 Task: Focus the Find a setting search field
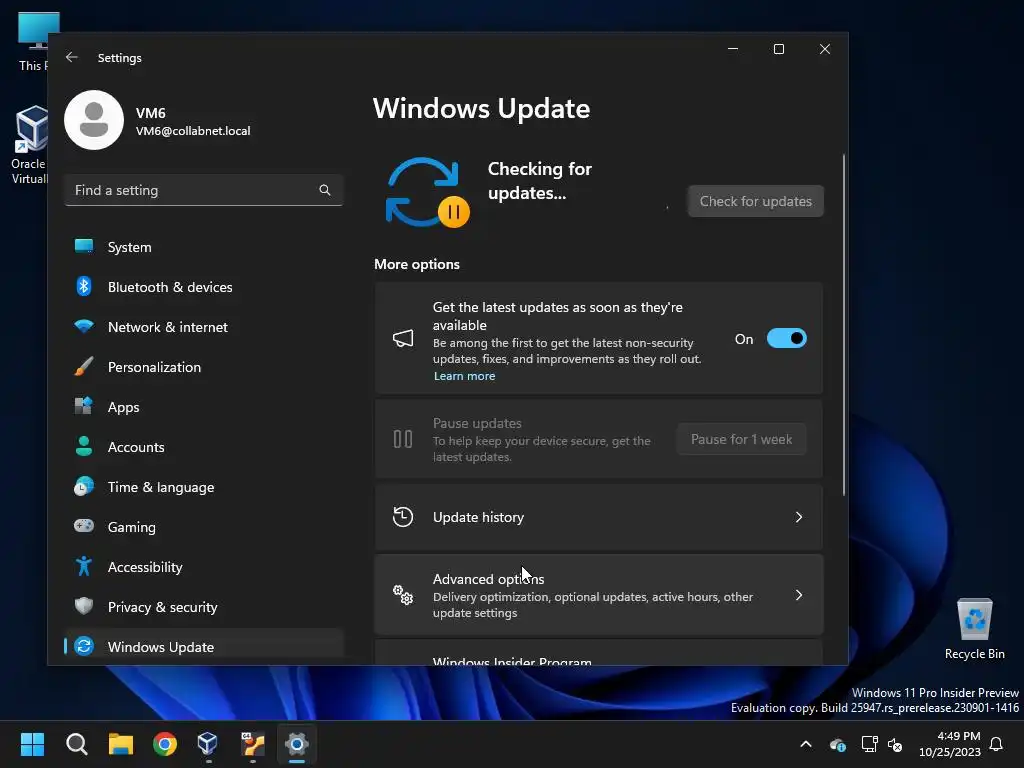[x=203, y=190]
